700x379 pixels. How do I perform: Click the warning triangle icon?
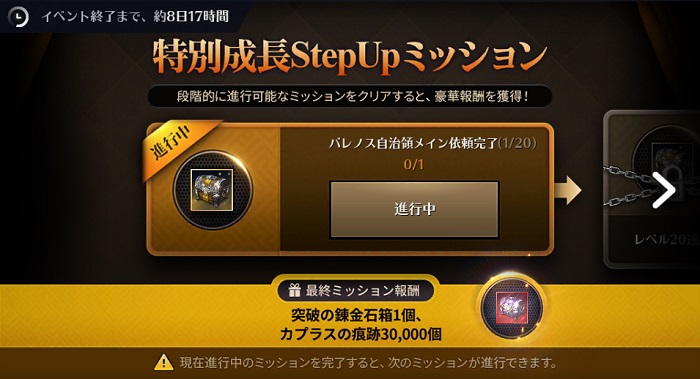(x=163, y=362)
